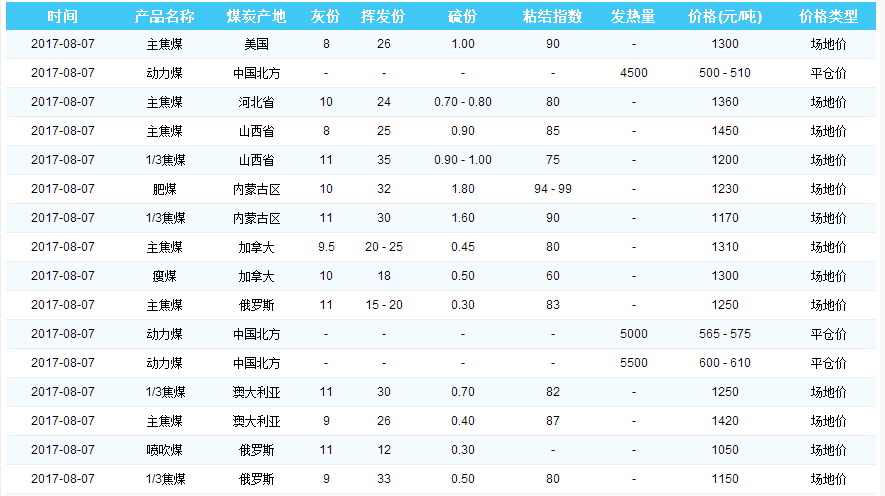885x496 pixels.
Task: Click the 1450 price cell
Action: pyautogui.click(x=725, y=131)
